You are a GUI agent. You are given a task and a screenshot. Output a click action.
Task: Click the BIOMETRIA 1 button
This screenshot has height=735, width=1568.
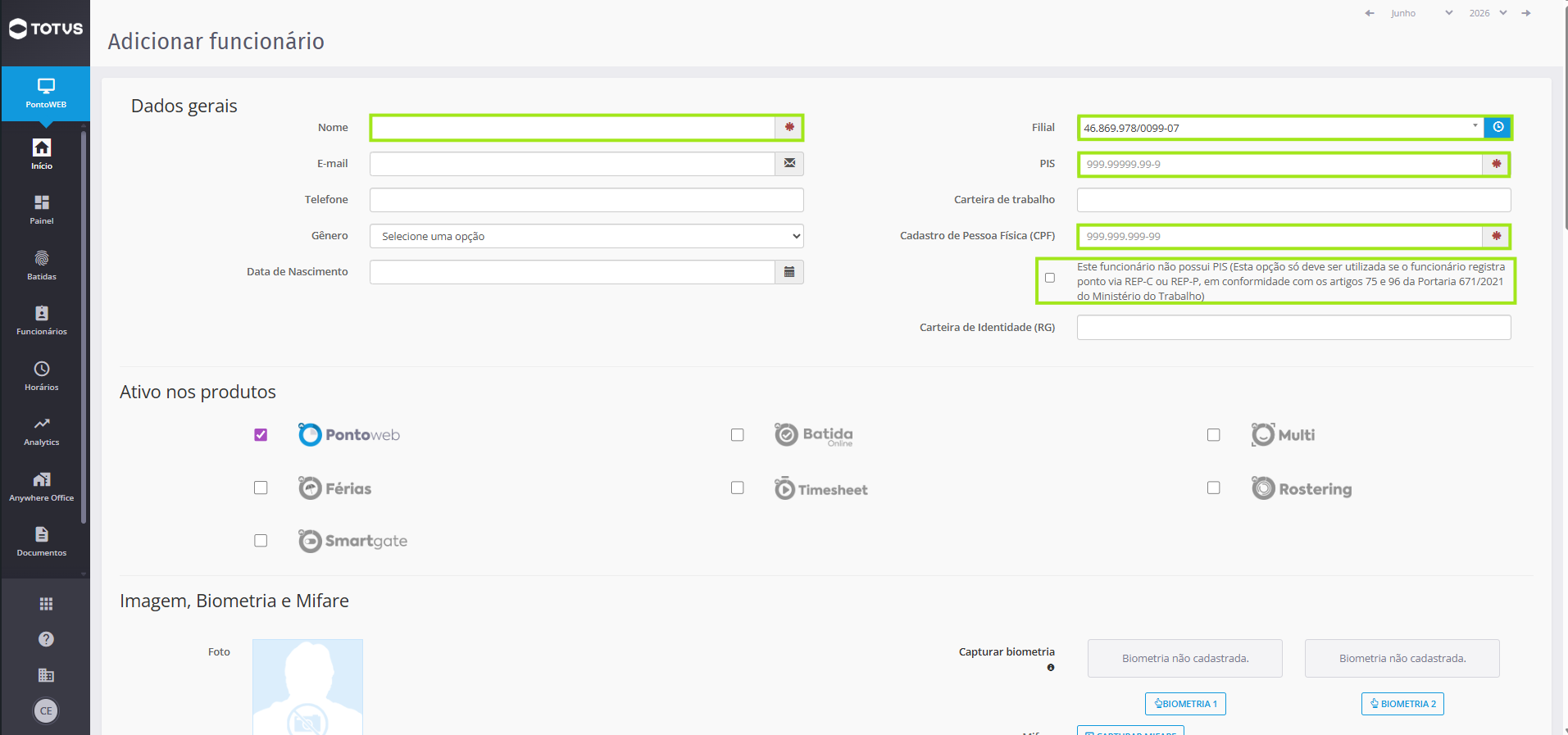pyautogui.click(x=1185, y=704)
